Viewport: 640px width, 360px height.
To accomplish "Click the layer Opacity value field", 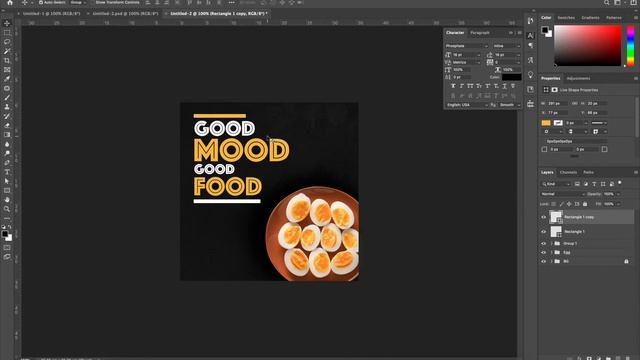I will [609, 194].
